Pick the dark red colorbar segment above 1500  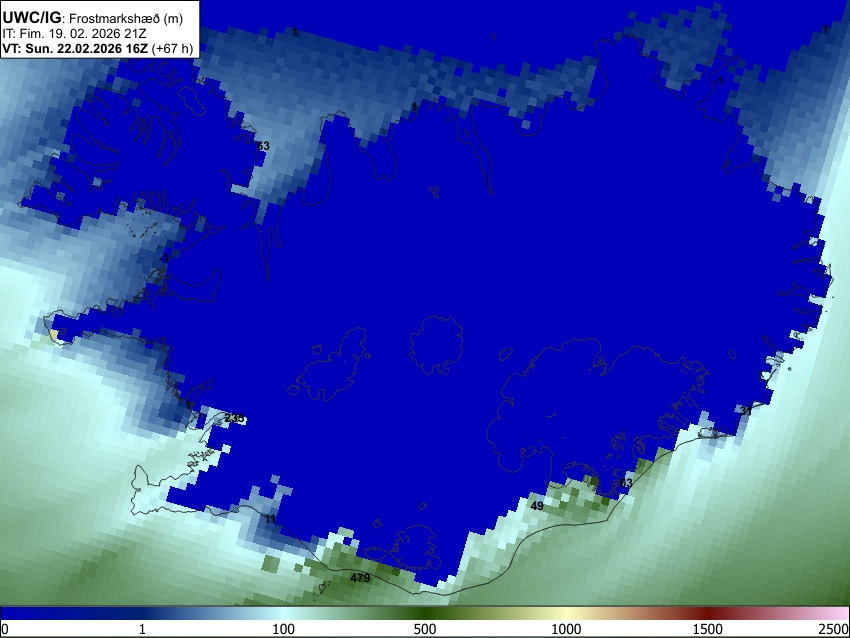707,614
